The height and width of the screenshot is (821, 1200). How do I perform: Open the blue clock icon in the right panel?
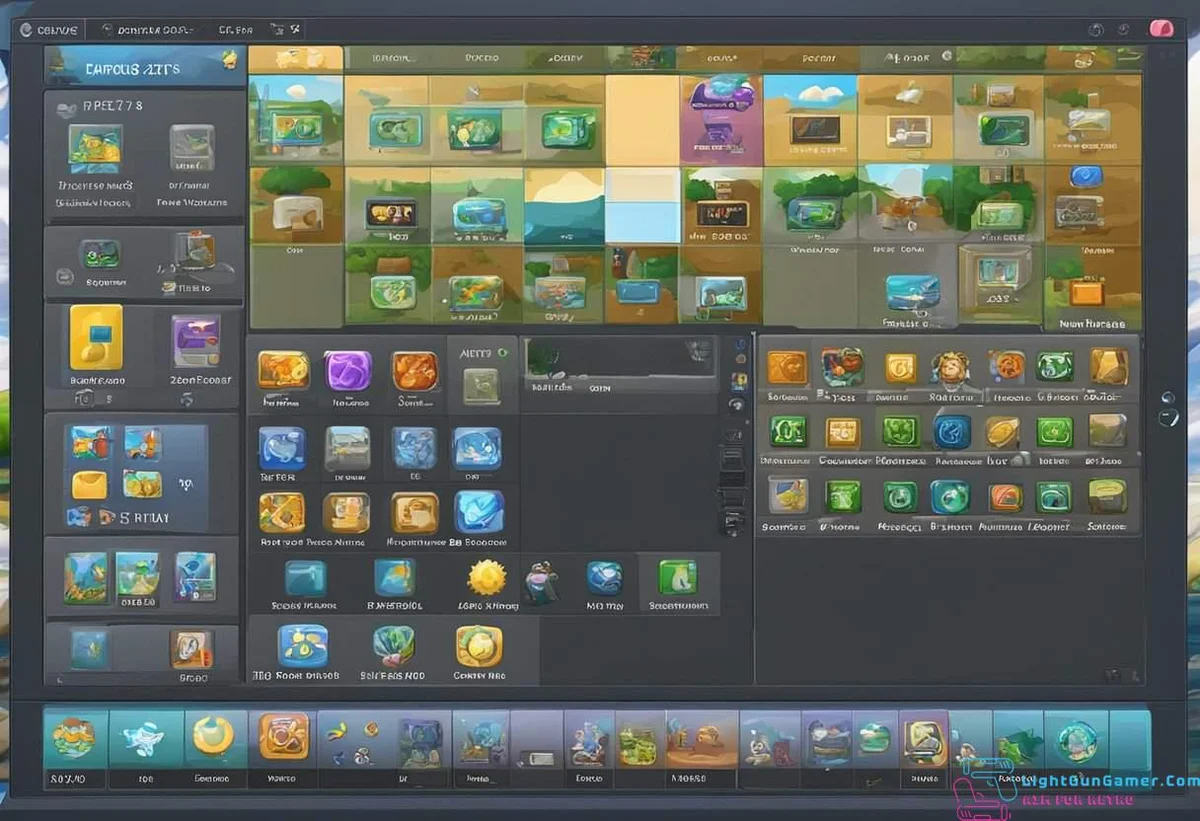click(952, 432)
